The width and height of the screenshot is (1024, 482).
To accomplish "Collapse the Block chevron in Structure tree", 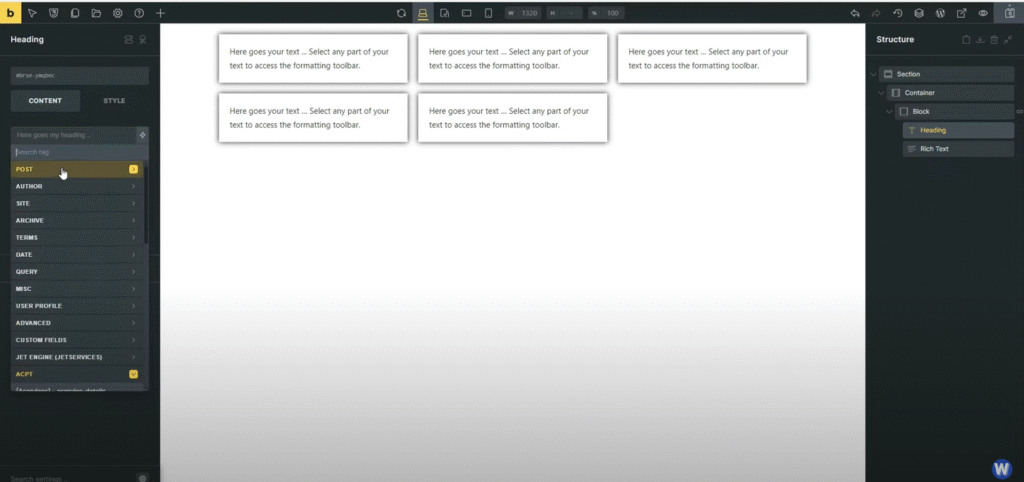I will click(889, 112).
